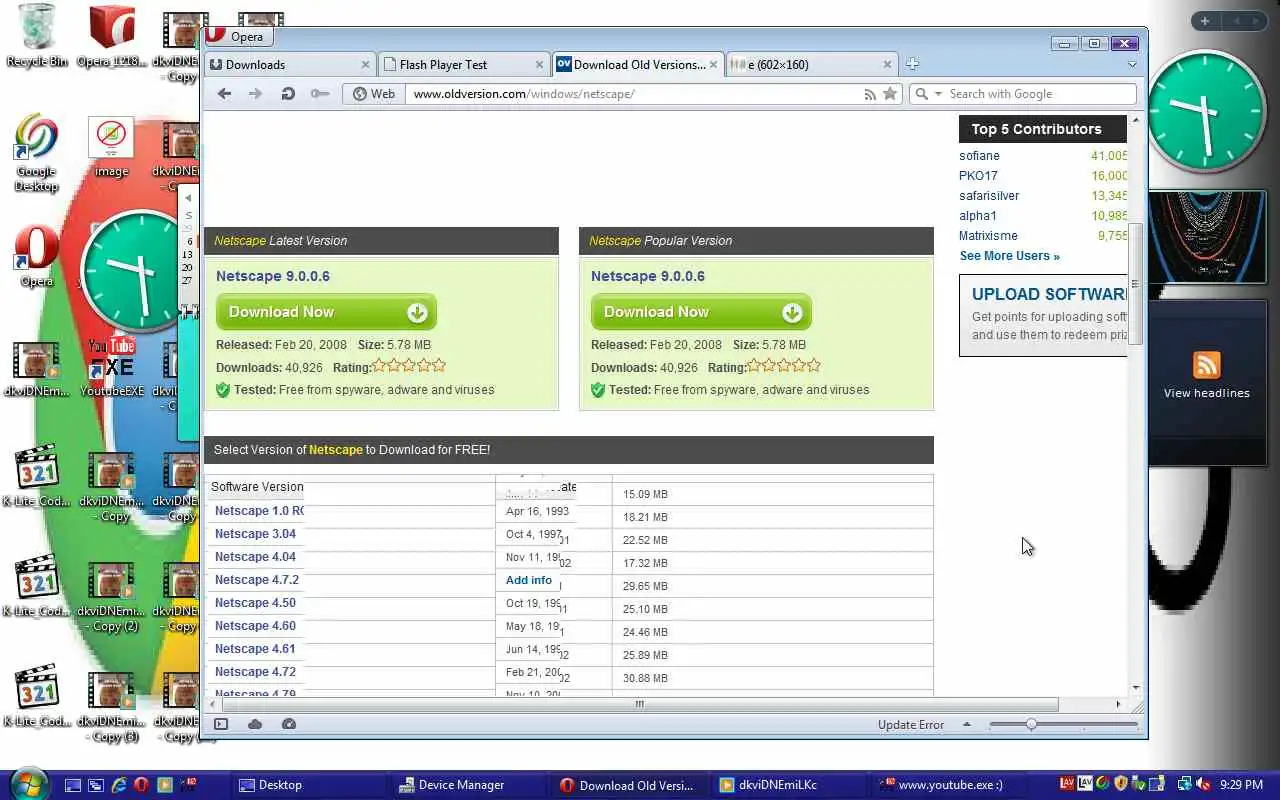Open View headlines RSS gadget
Image resolution: width=1280 pixels, height=800 pixels.
click(x=1206, y=376)
